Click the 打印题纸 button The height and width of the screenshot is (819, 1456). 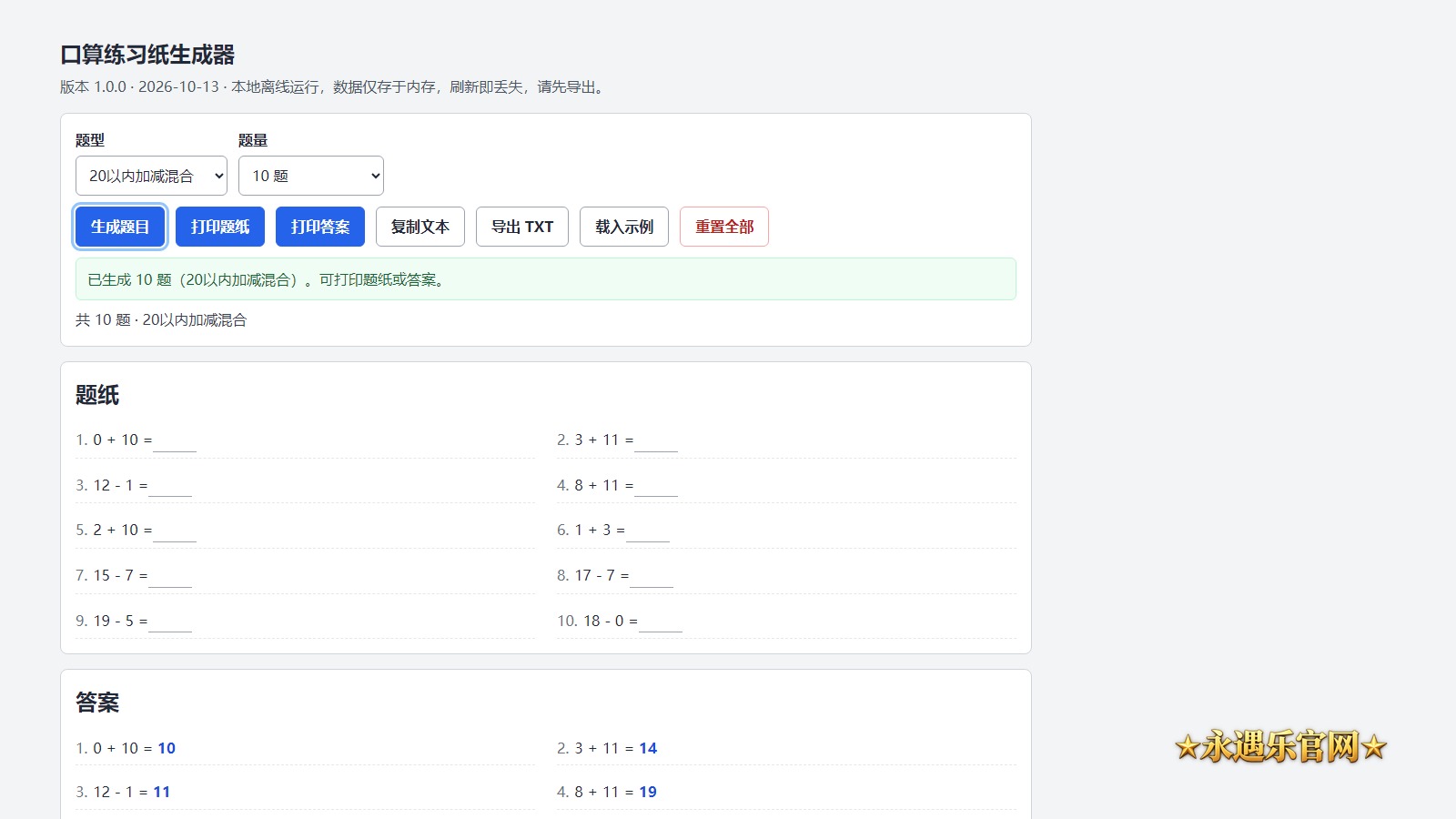tap(220, 227)
